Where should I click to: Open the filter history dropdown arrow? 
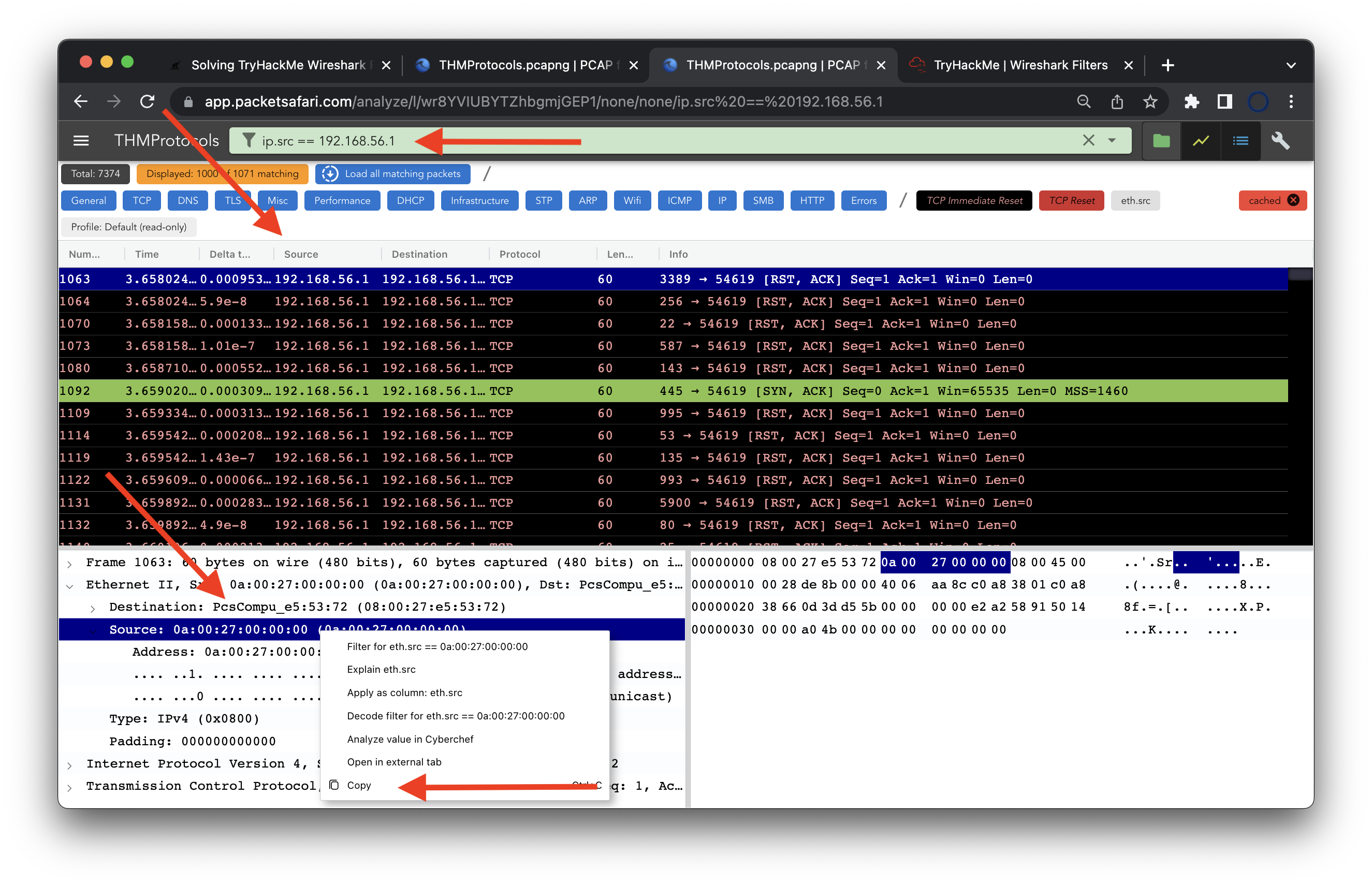[1112, 140]
